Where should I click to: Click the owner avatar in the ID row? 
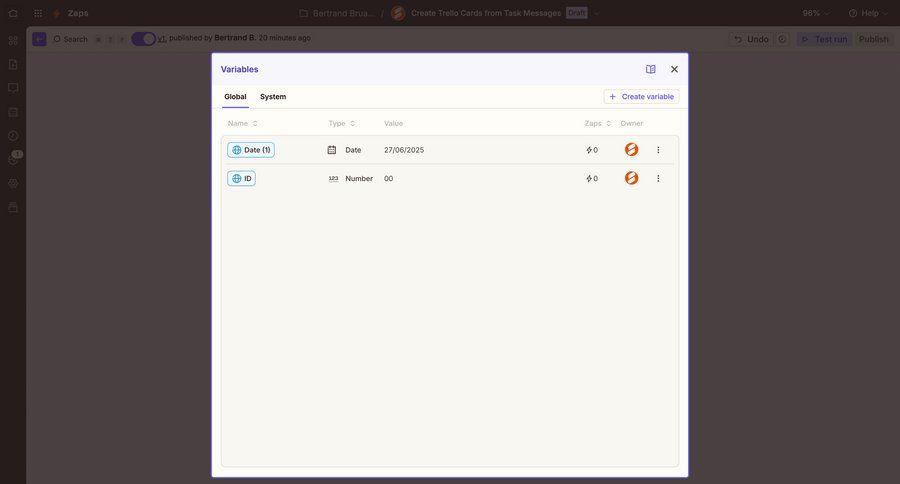631,178
